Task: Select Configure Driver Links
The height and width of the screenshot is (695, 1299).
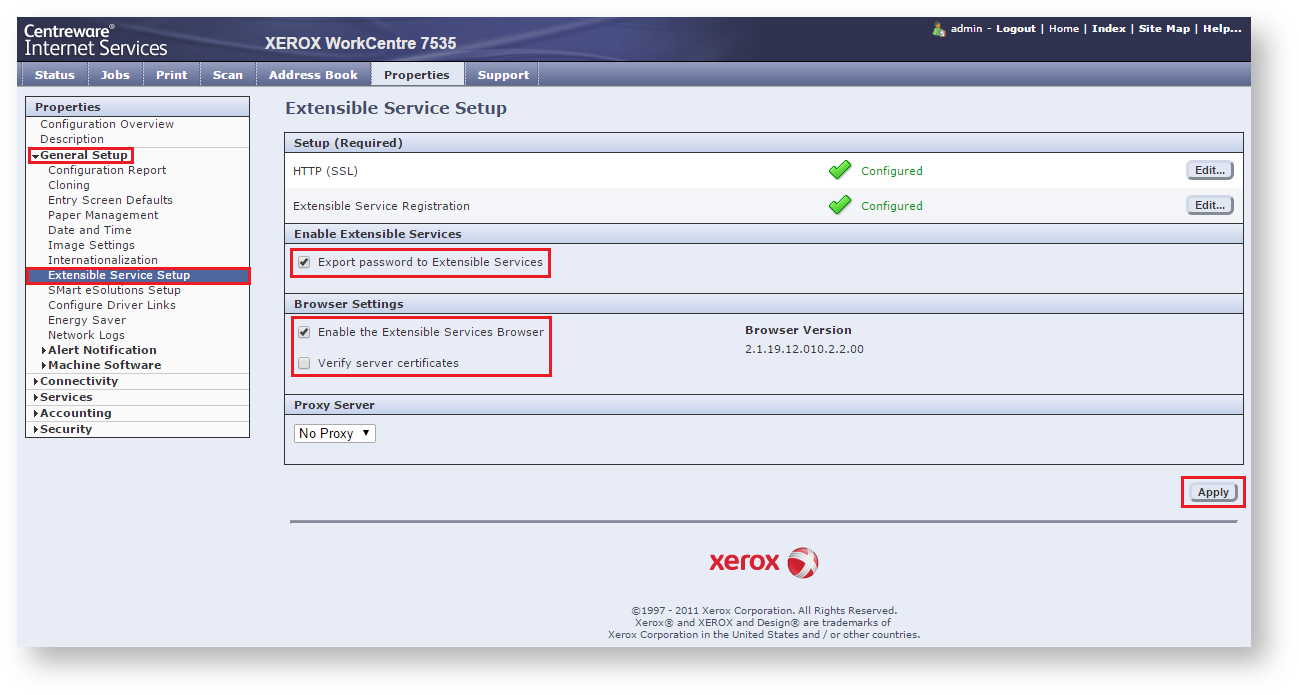Action: point(112,305)
